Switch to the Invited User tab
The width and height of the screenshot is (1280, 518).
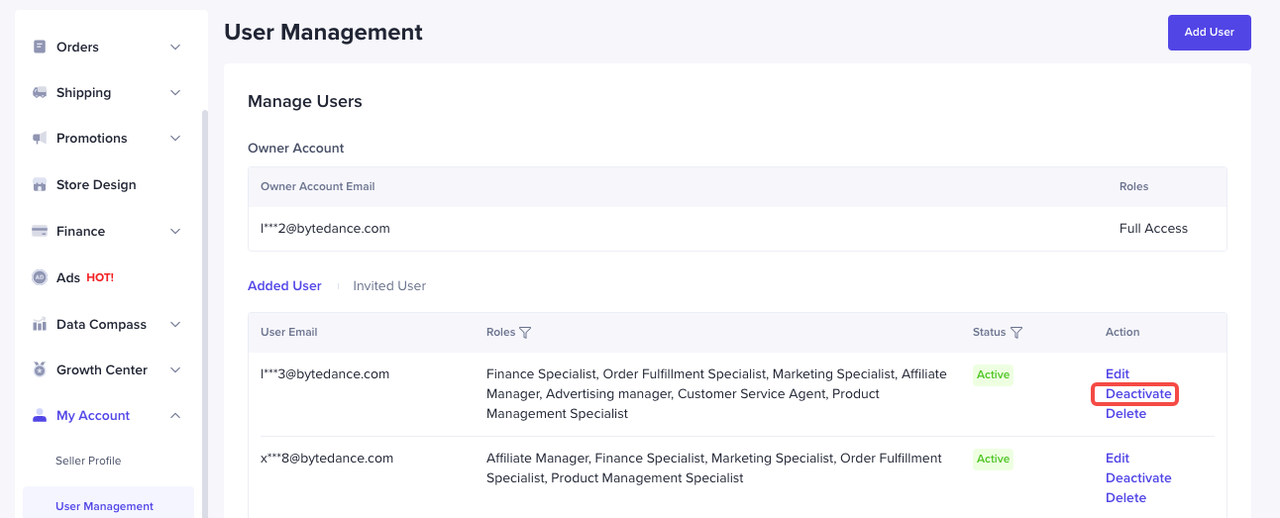pos(389,286)
